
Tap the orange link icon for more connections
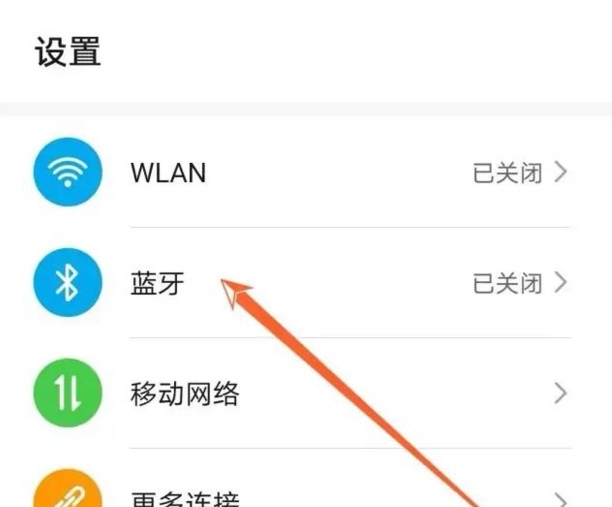click(x=68, y=492)
